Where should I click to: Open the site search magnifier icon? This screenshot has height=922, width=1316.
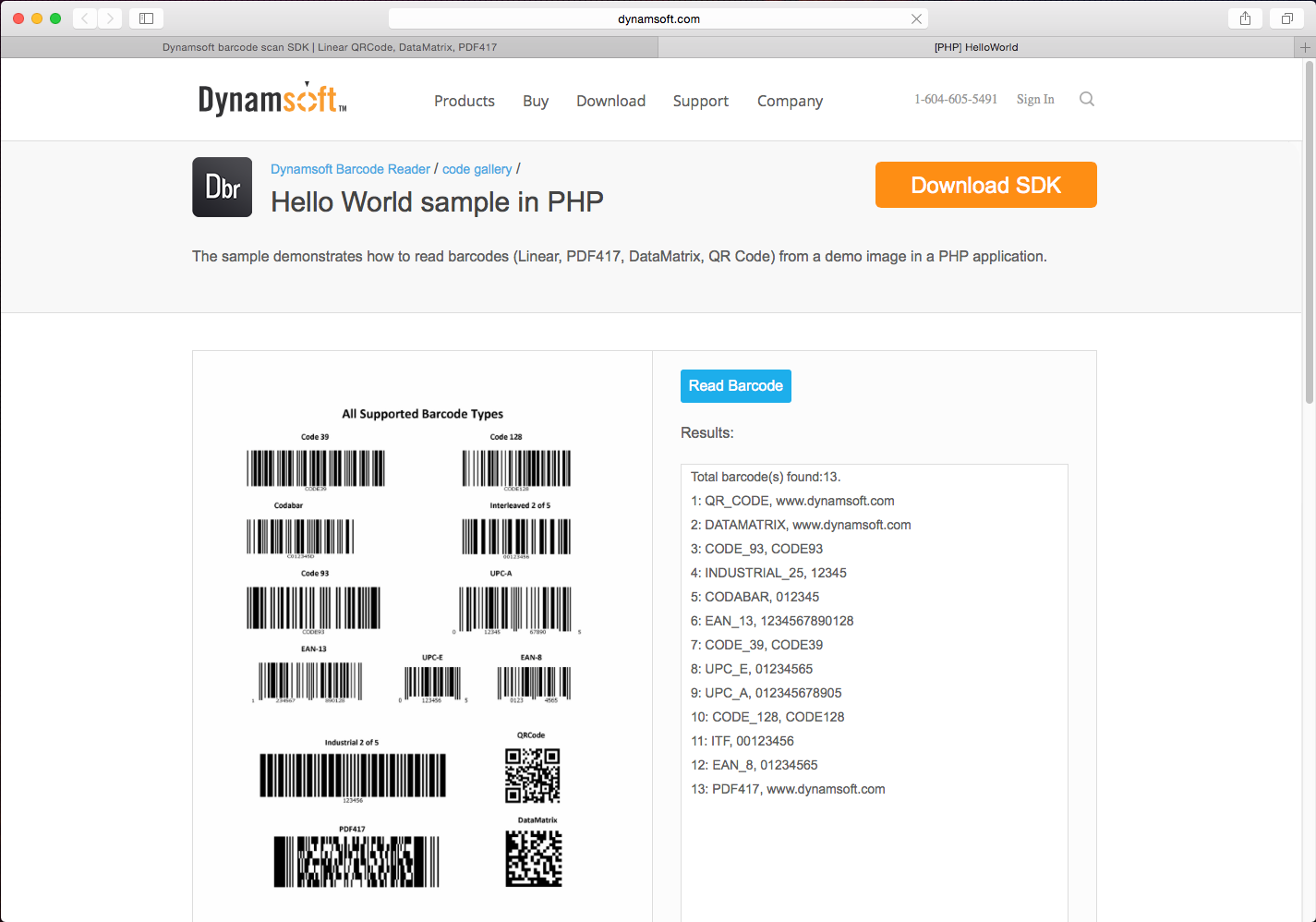(1086, 99)
